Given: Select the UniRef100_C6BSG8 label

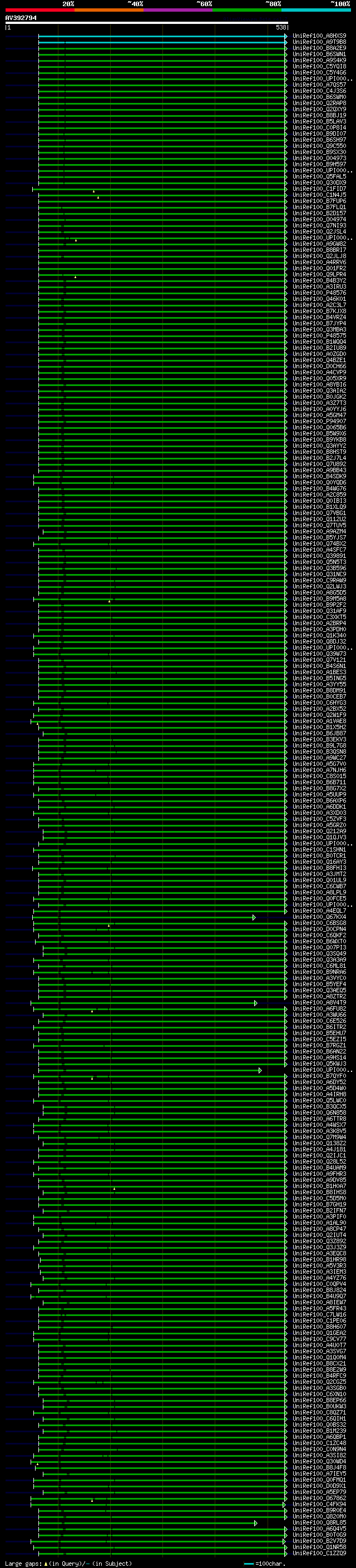Looking at the screenshot, I should (x=319, y=923).
